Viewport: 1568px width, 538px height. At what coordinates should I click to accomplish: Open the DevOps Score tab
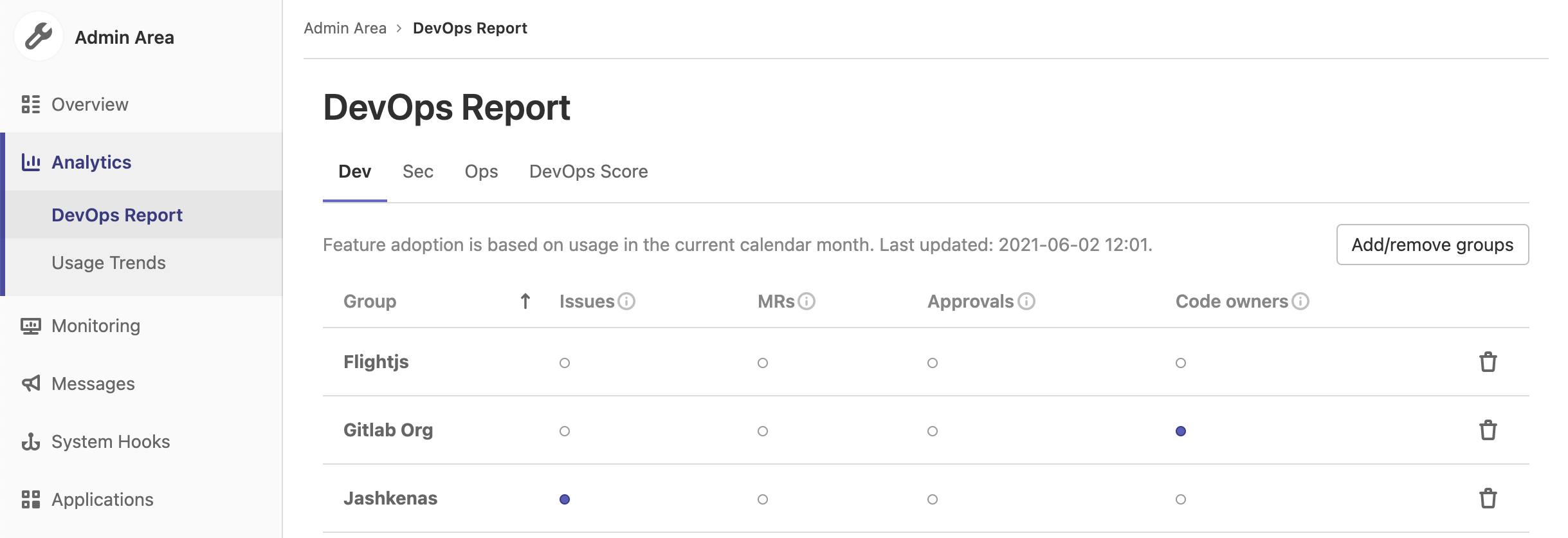pyautogui.click(x=588, y=171)
